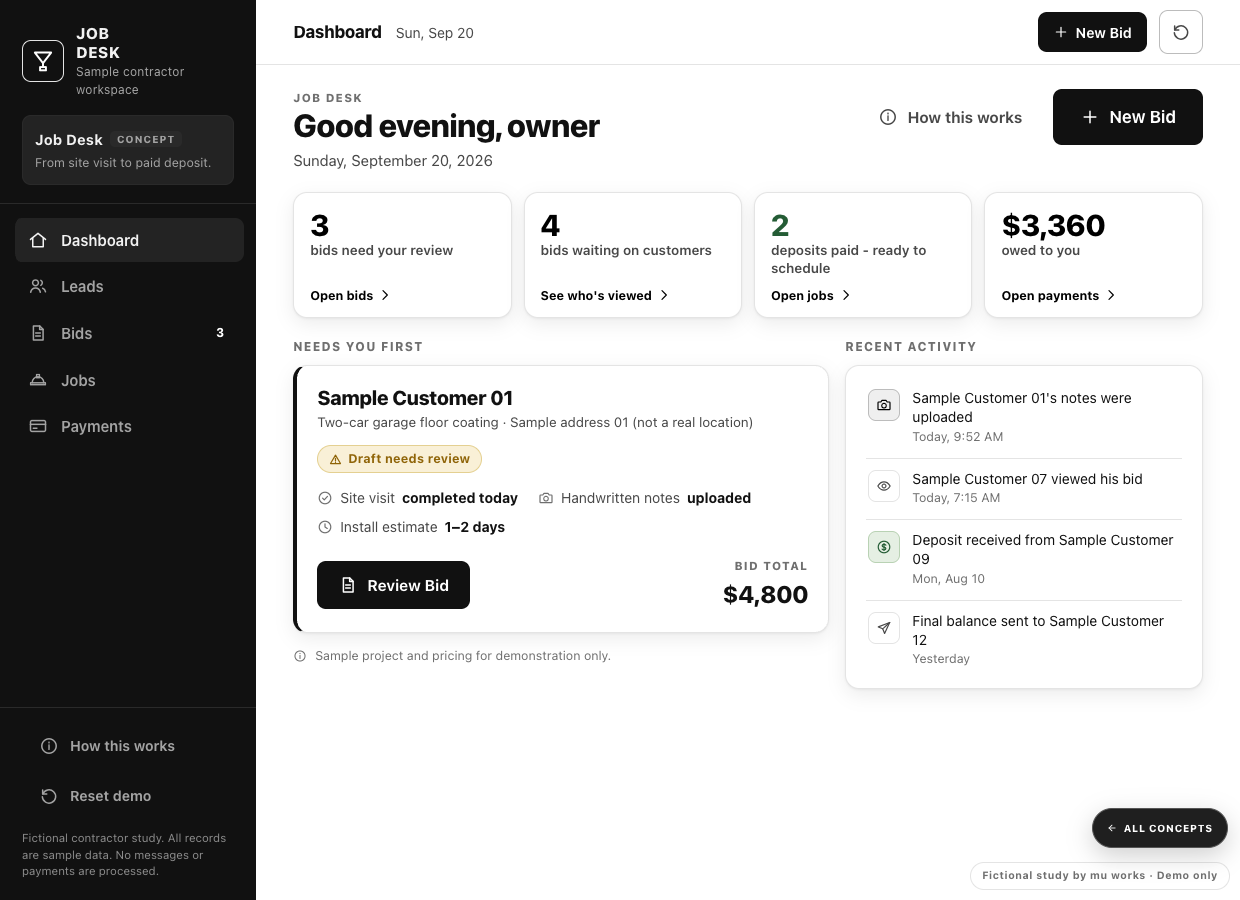Click the checkmark icon beside Site visit
This screenshot has height=900, width=1240.
[x=325, y=498]
